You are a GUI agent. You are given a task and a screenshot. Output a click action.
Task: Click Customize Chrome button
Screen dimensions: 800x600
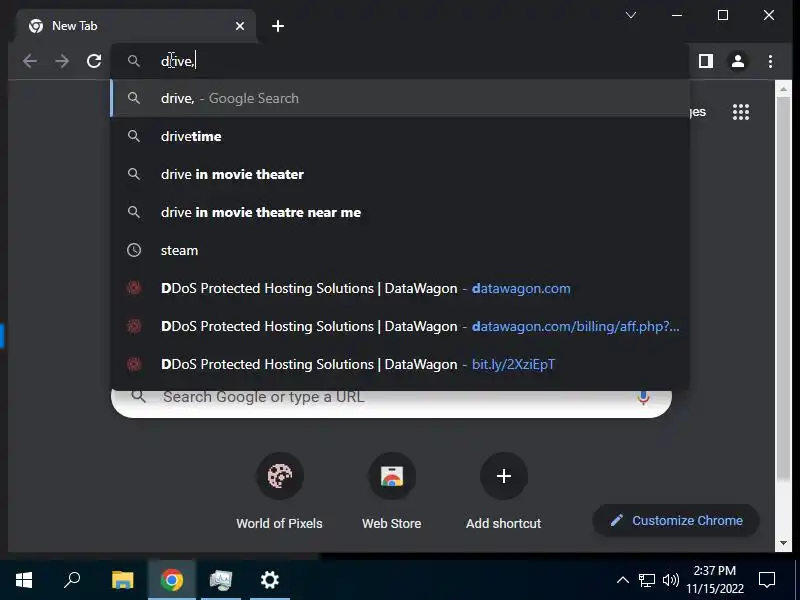tap(676, 520)
